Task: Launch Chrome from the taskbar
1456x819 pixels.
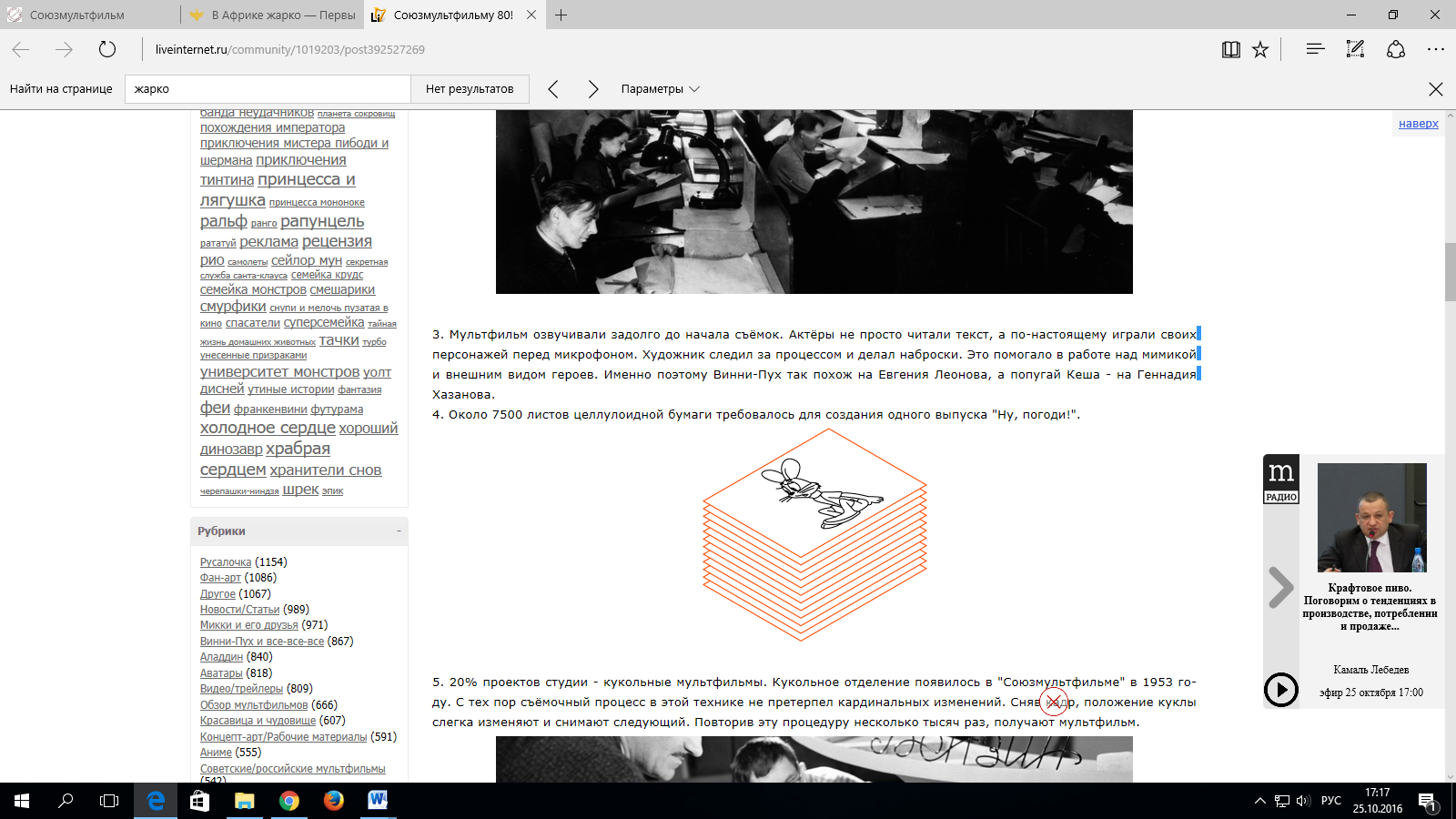Action: tap(288, 801)
